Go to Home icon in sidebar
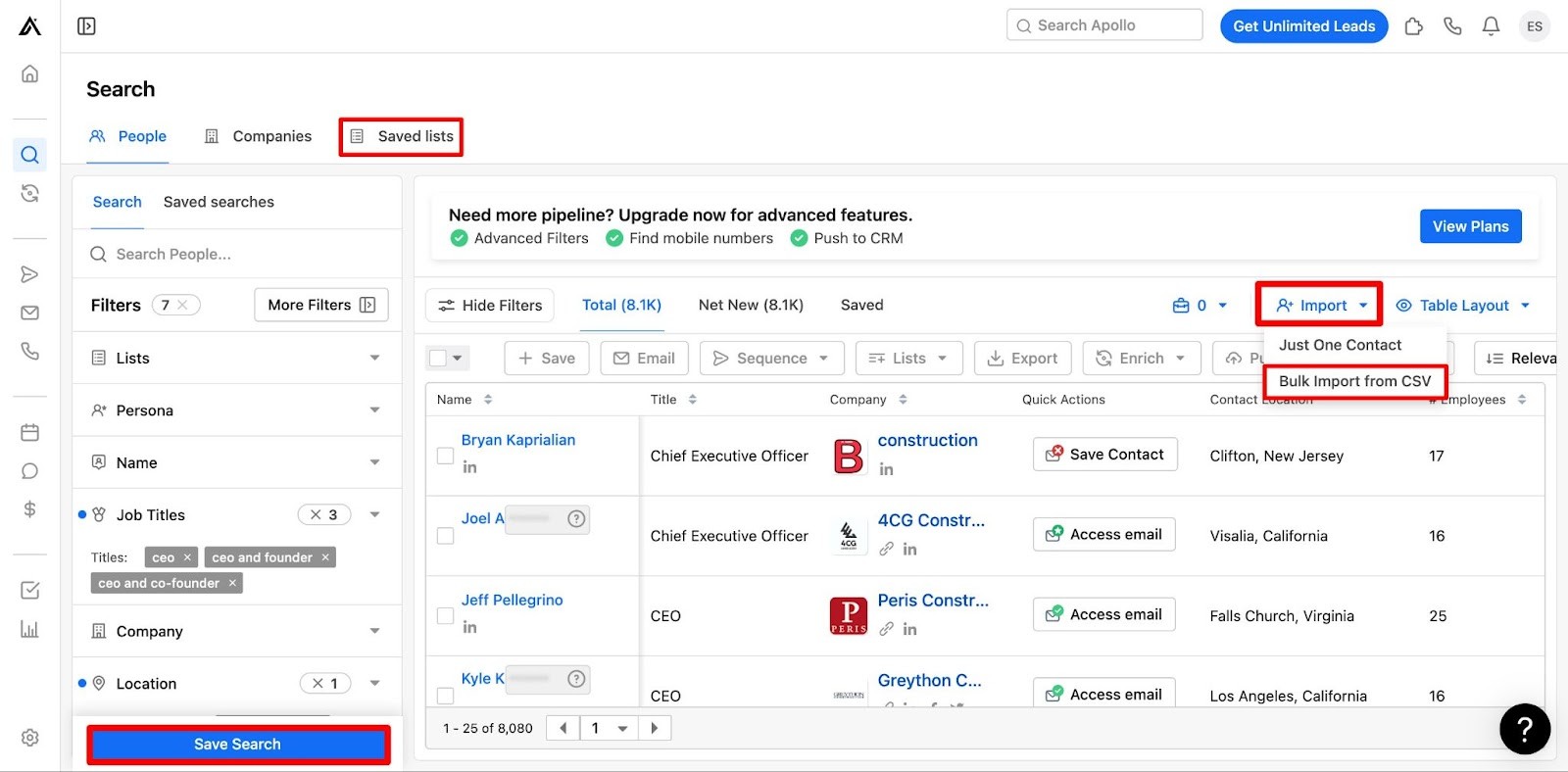Screen dimensions: 1568x772 (x=30, y=73)
